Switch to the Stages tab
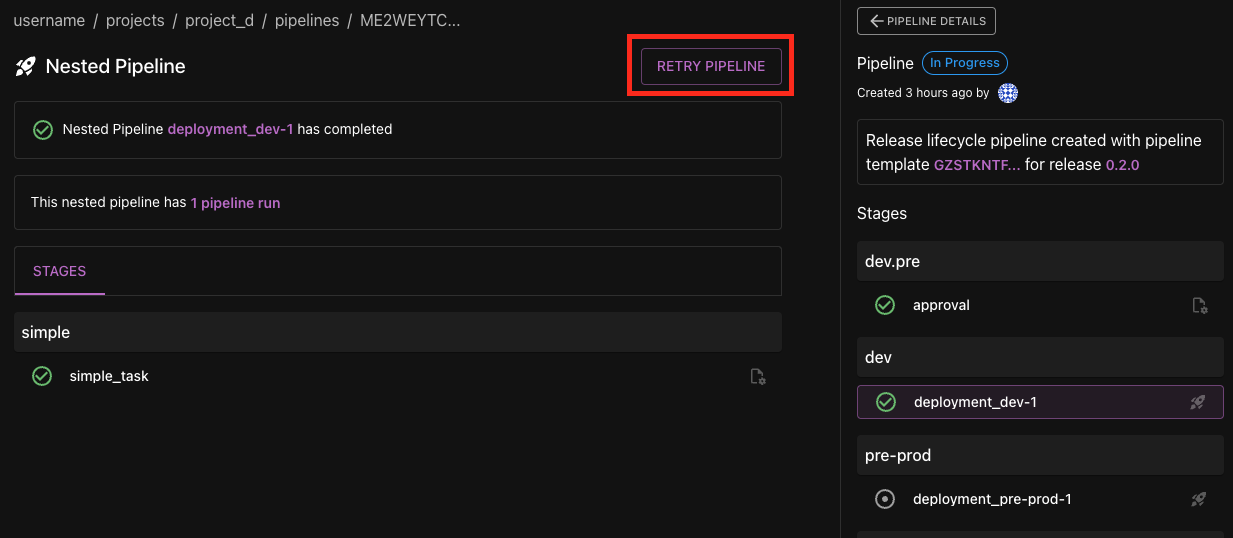This screenshot has width=1233, height=538. tap(59, 271)
